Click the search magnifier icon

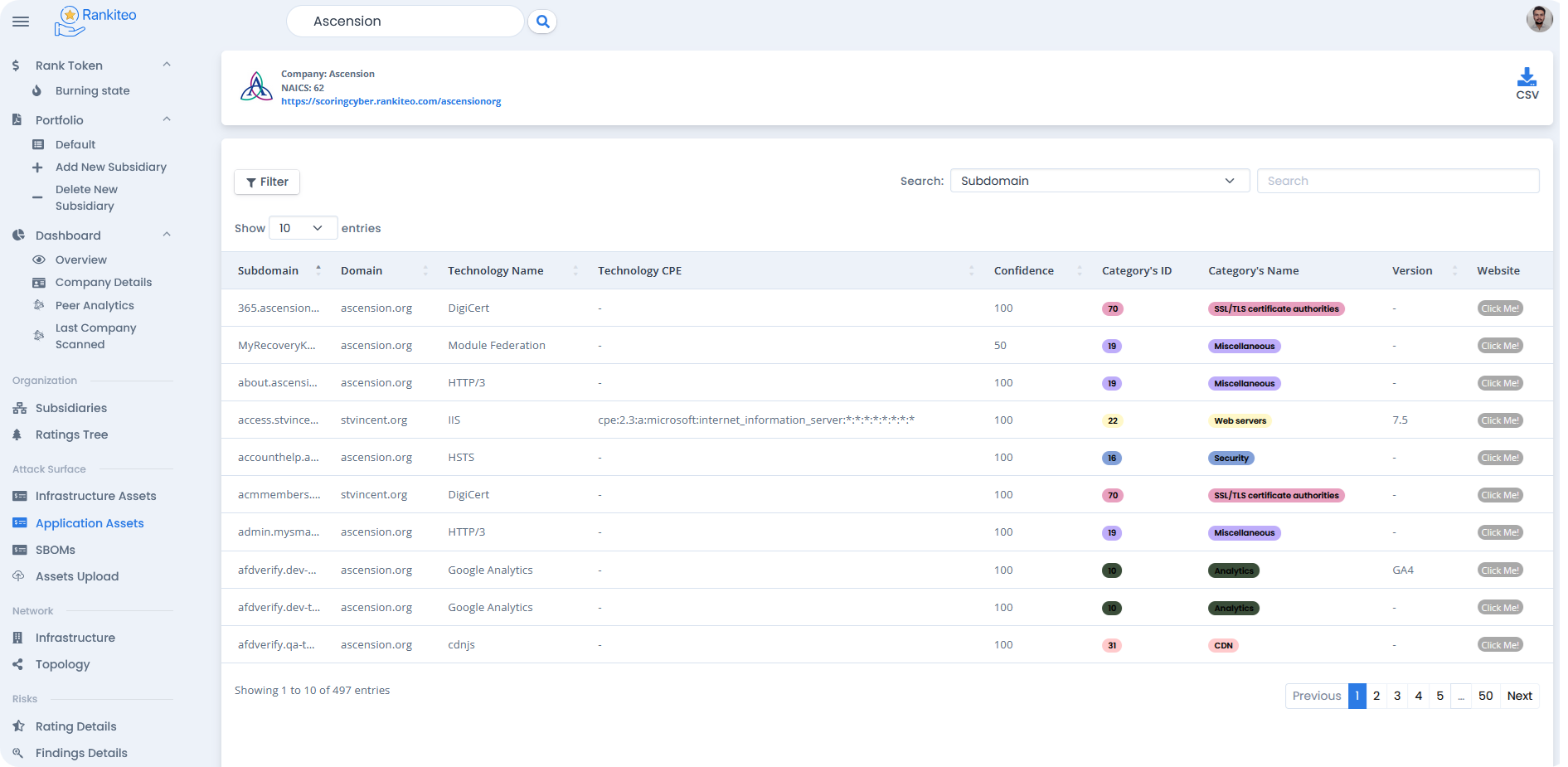(542, 22)
